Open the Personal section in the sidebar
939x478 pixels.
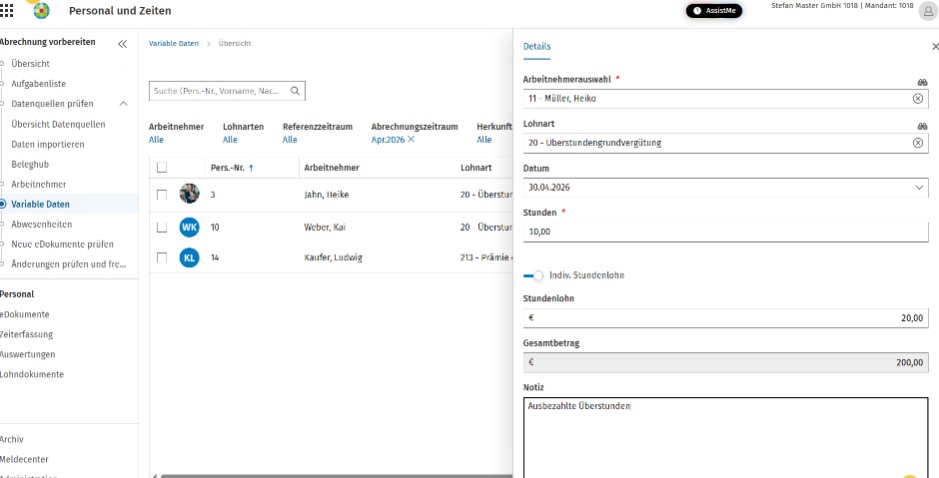point(17,294)
